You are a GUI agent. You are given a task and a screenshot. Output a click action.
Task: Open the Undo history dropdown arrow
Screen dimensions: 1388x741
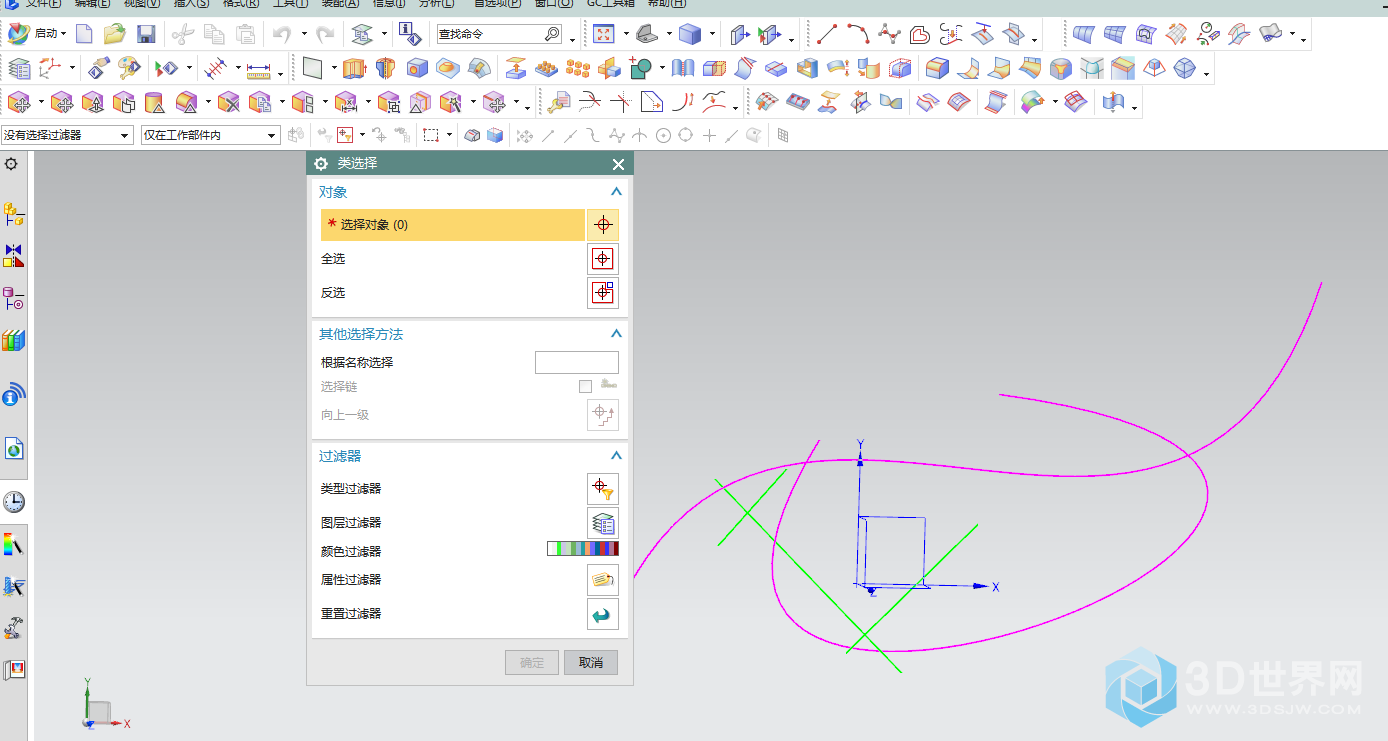[303, 34]
